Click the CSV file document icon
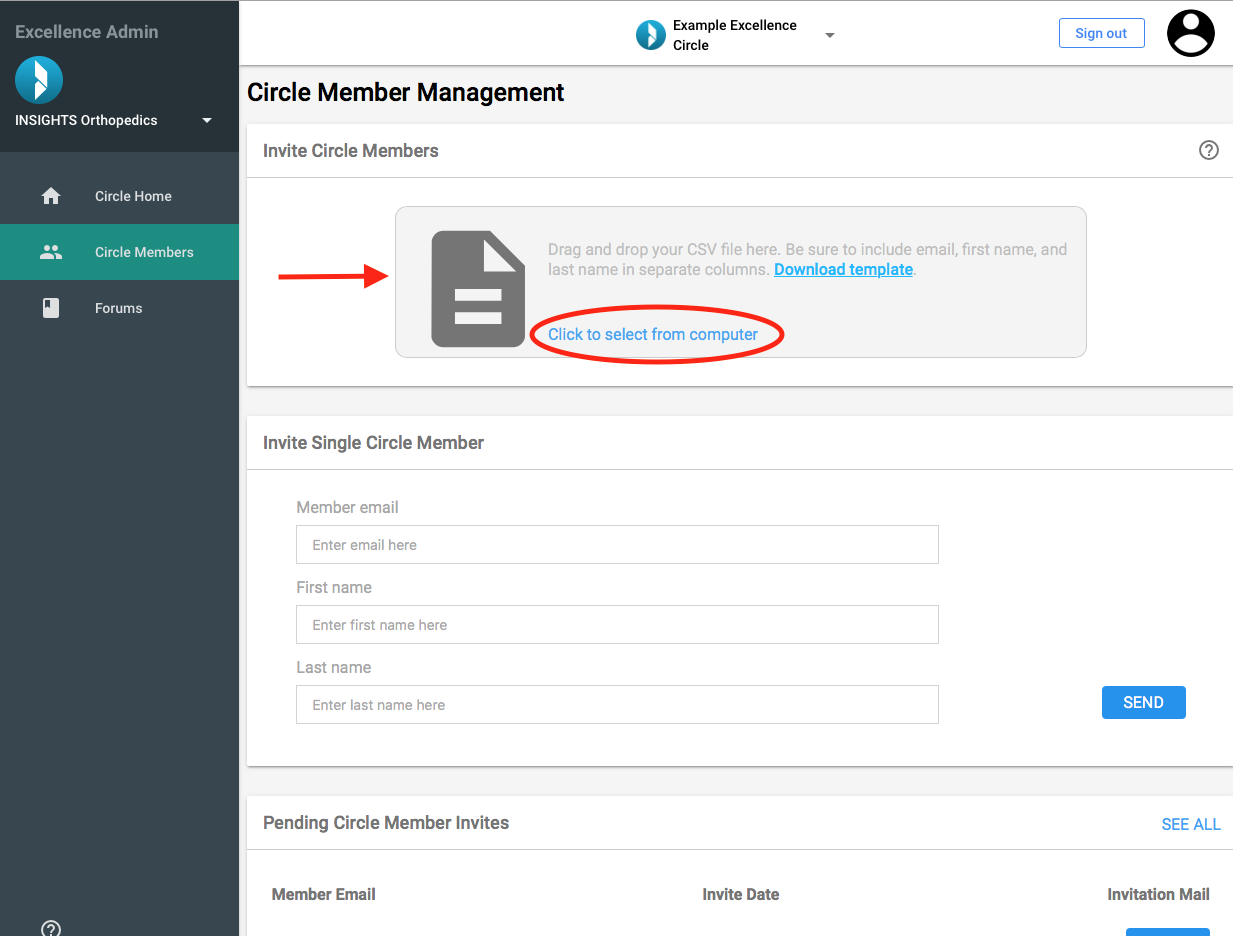 pyautogui.click(x=478, y=289)
